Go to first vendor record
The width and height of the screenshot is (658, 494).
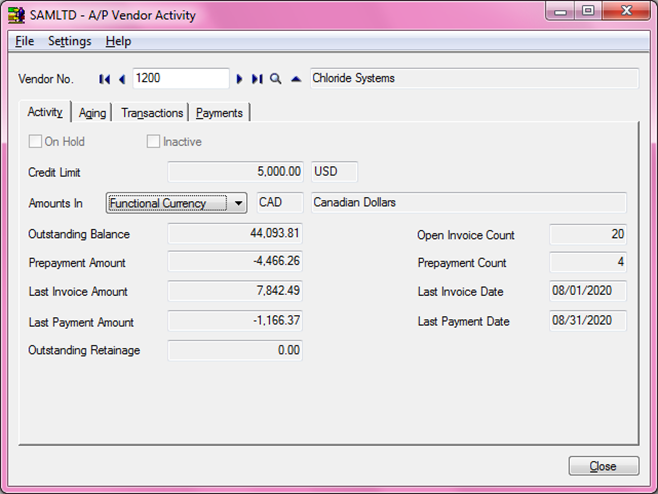[104, 79]
